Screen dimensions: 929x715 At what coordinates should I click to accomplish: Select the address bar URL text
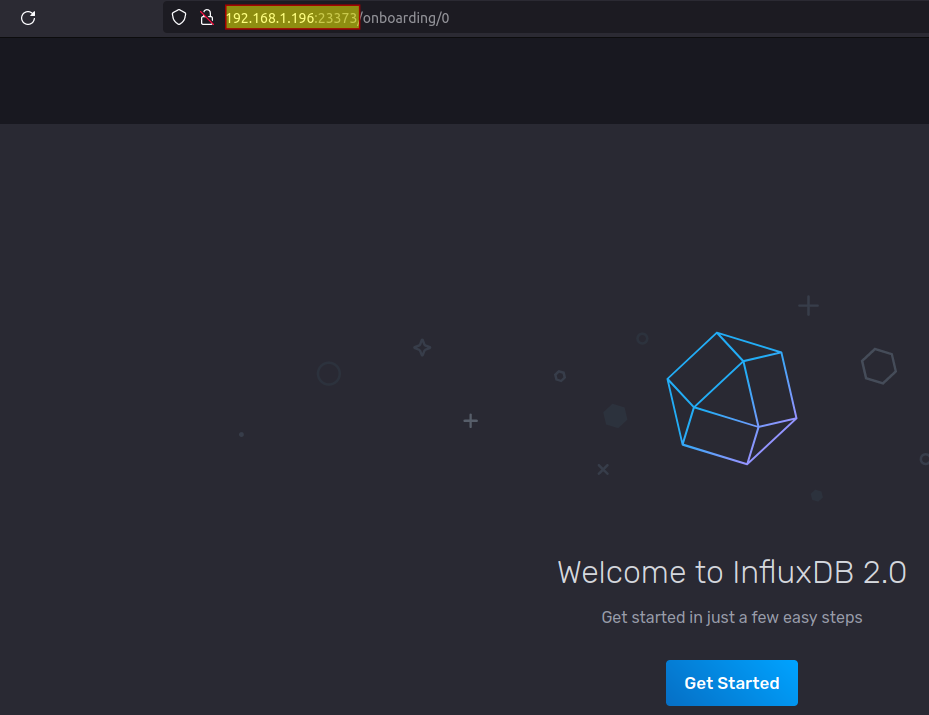click(337, 18)
